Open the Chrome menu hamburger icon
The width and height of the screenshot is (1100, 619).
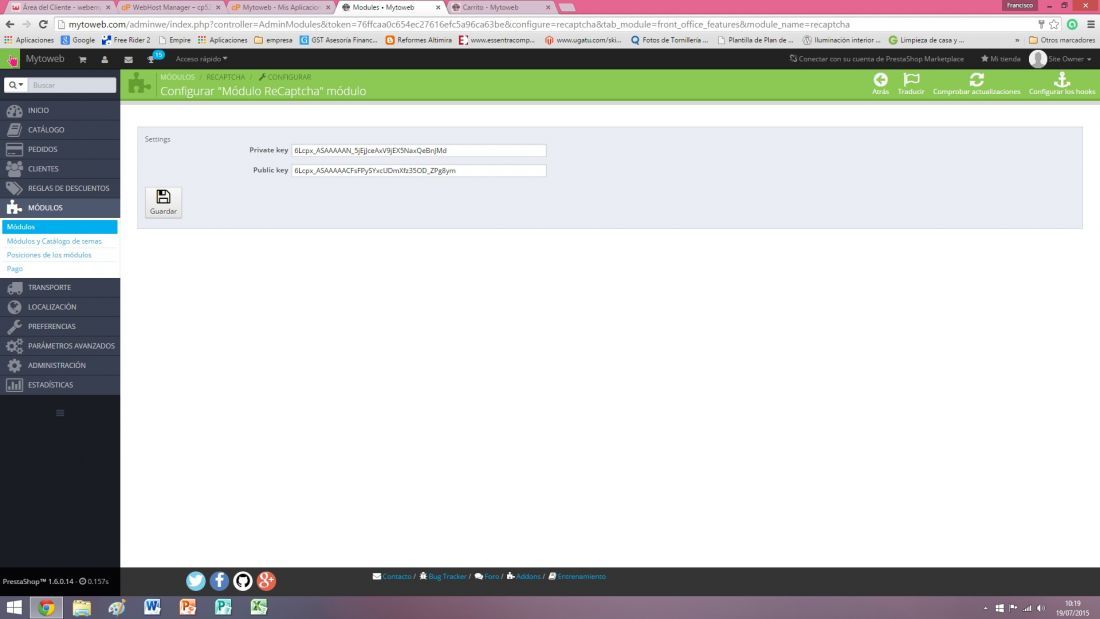click(x=1091, y=25)
